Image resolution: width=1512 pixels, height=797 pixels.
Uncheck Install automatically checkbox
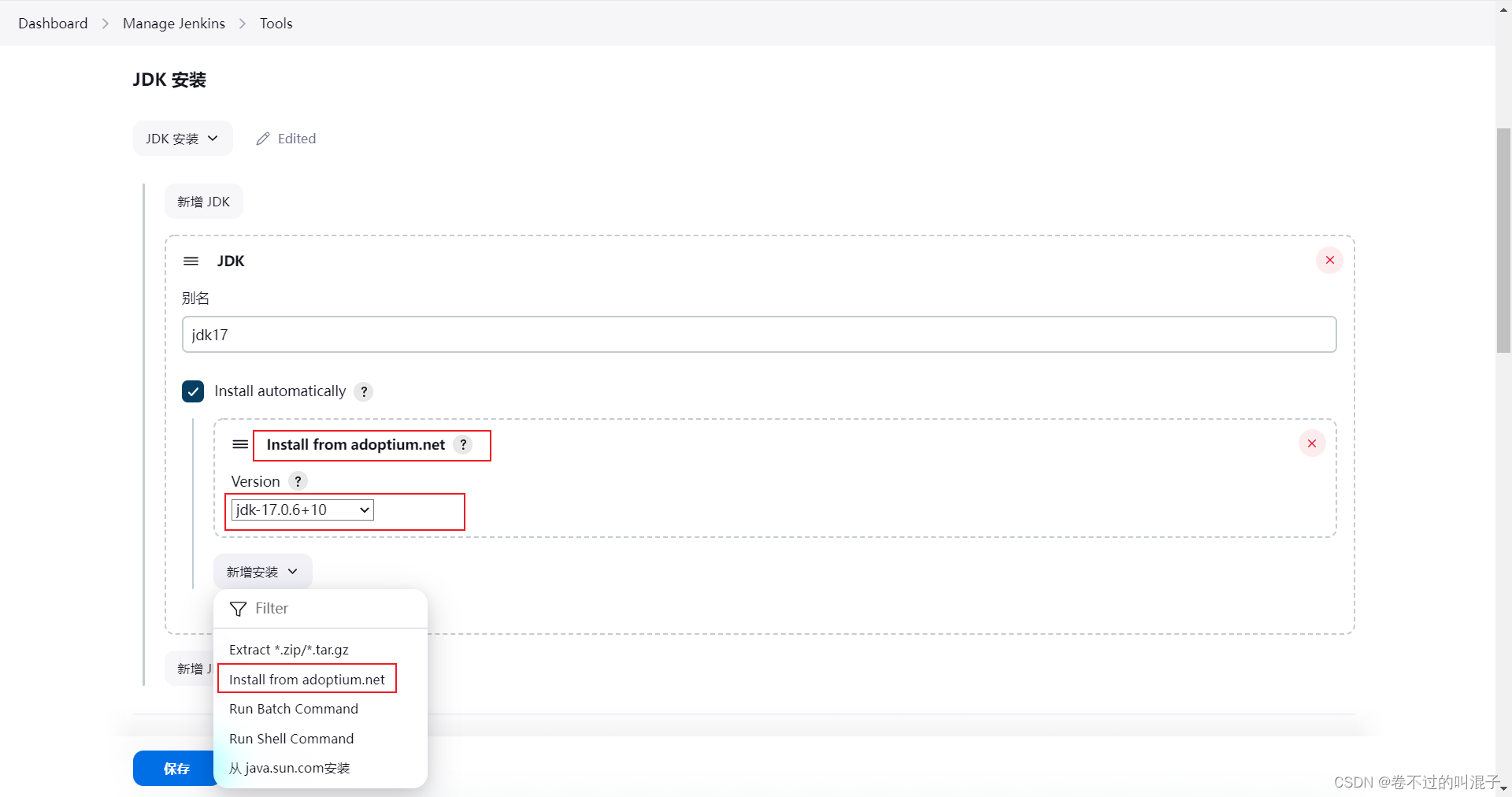(193, 391)
